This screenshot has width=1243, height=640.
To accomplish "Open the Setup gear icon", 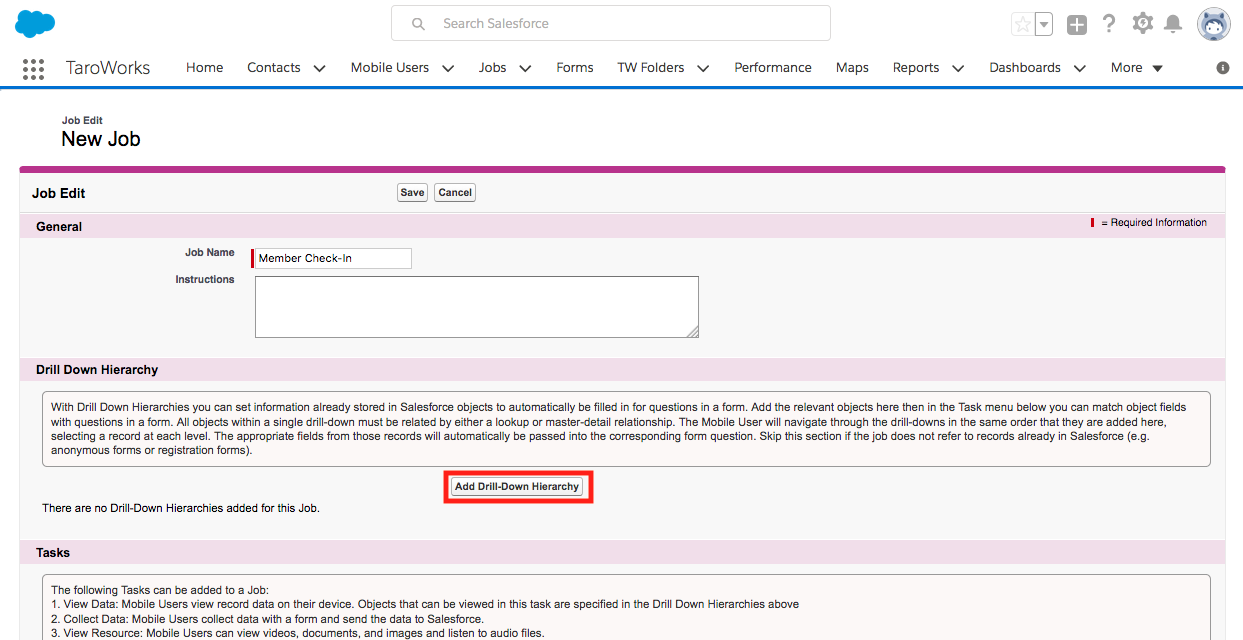I will [x=1142, y=24].
